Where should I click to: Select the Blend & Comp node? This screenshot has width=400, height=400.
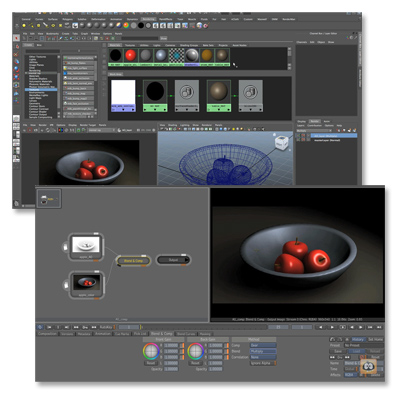coord(133,261)
